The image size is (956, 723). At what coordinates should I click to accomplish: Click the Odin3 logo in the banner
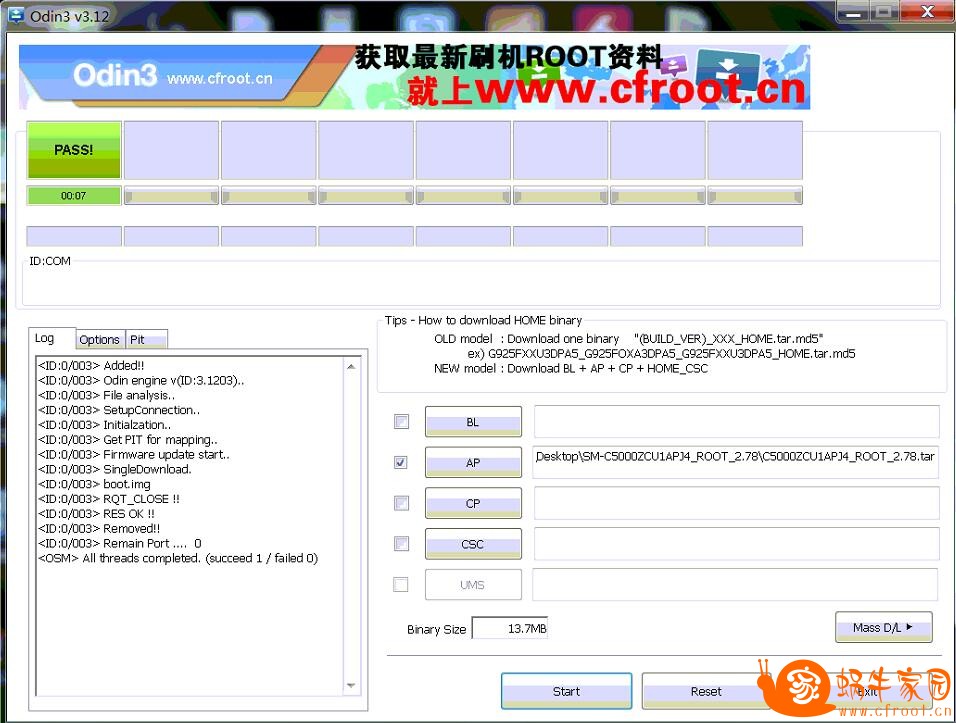pos(115,76)
